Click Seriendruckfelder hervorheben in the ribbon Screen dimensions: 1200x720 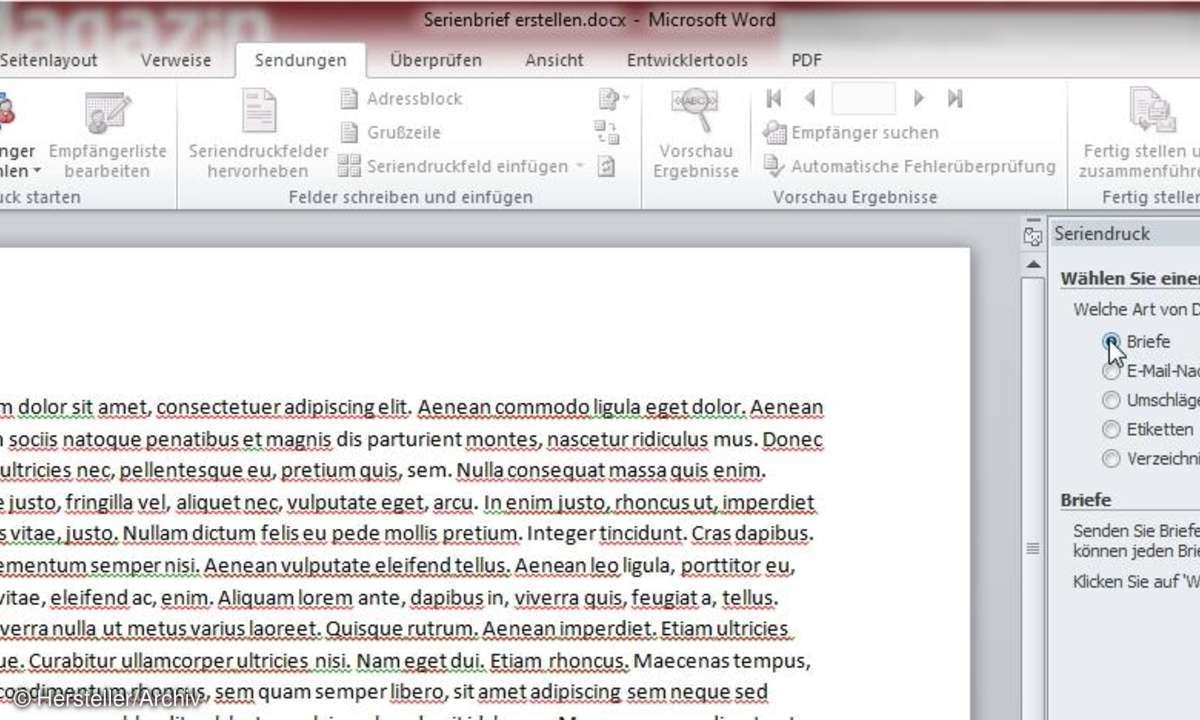click(259, 134)
